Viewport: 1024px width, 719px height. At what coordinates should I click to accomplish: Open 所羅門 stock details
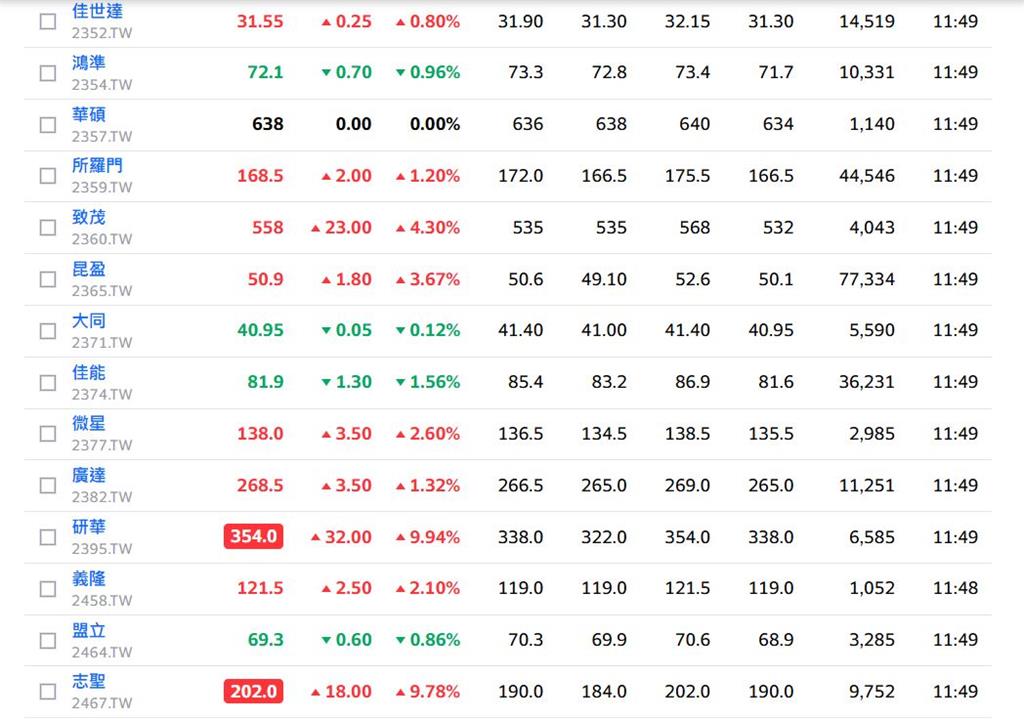pyautogui.click(x=97, y=165)
